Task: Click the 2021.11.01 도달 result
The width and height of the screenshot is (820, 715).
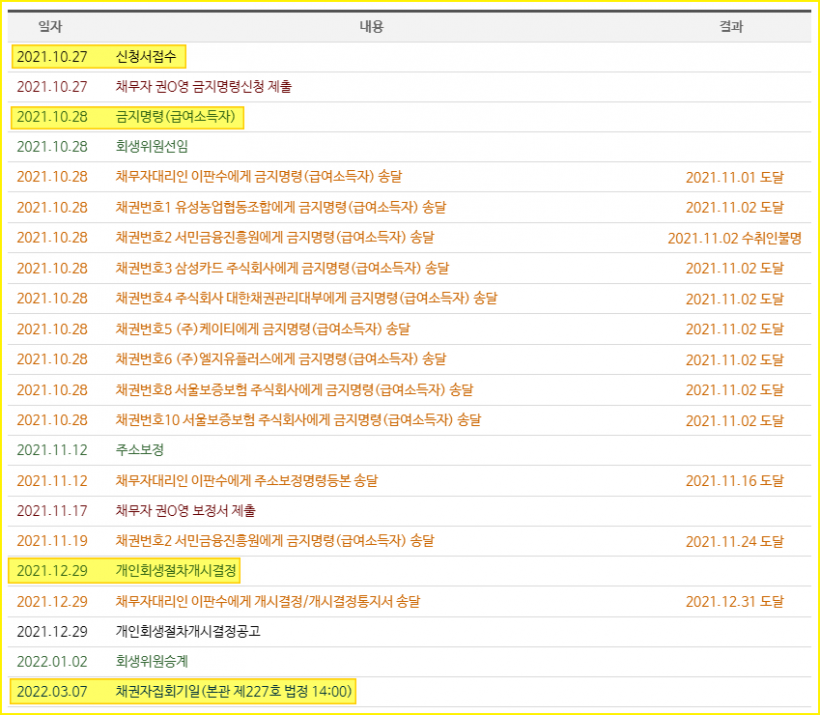Action: click(734, 178)
